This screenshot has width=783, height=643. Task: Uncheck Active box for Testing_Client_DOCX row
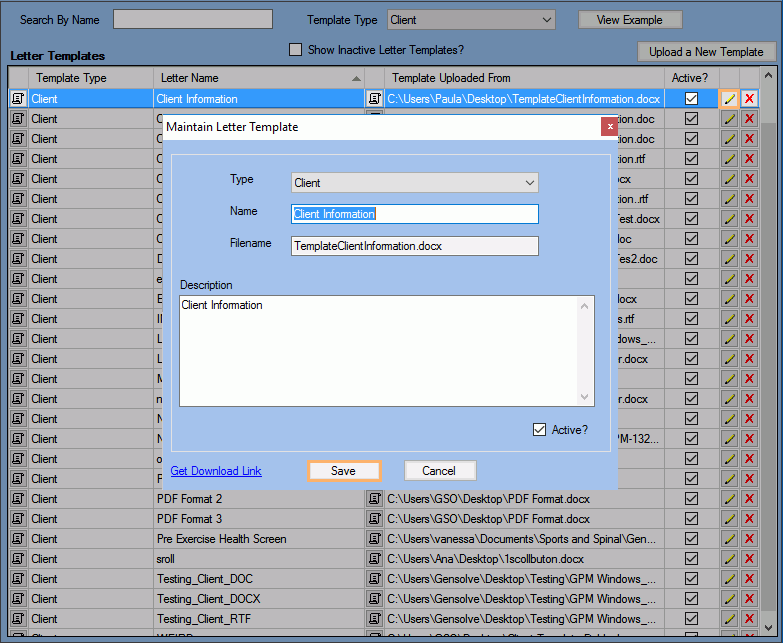tap(691, 599)
